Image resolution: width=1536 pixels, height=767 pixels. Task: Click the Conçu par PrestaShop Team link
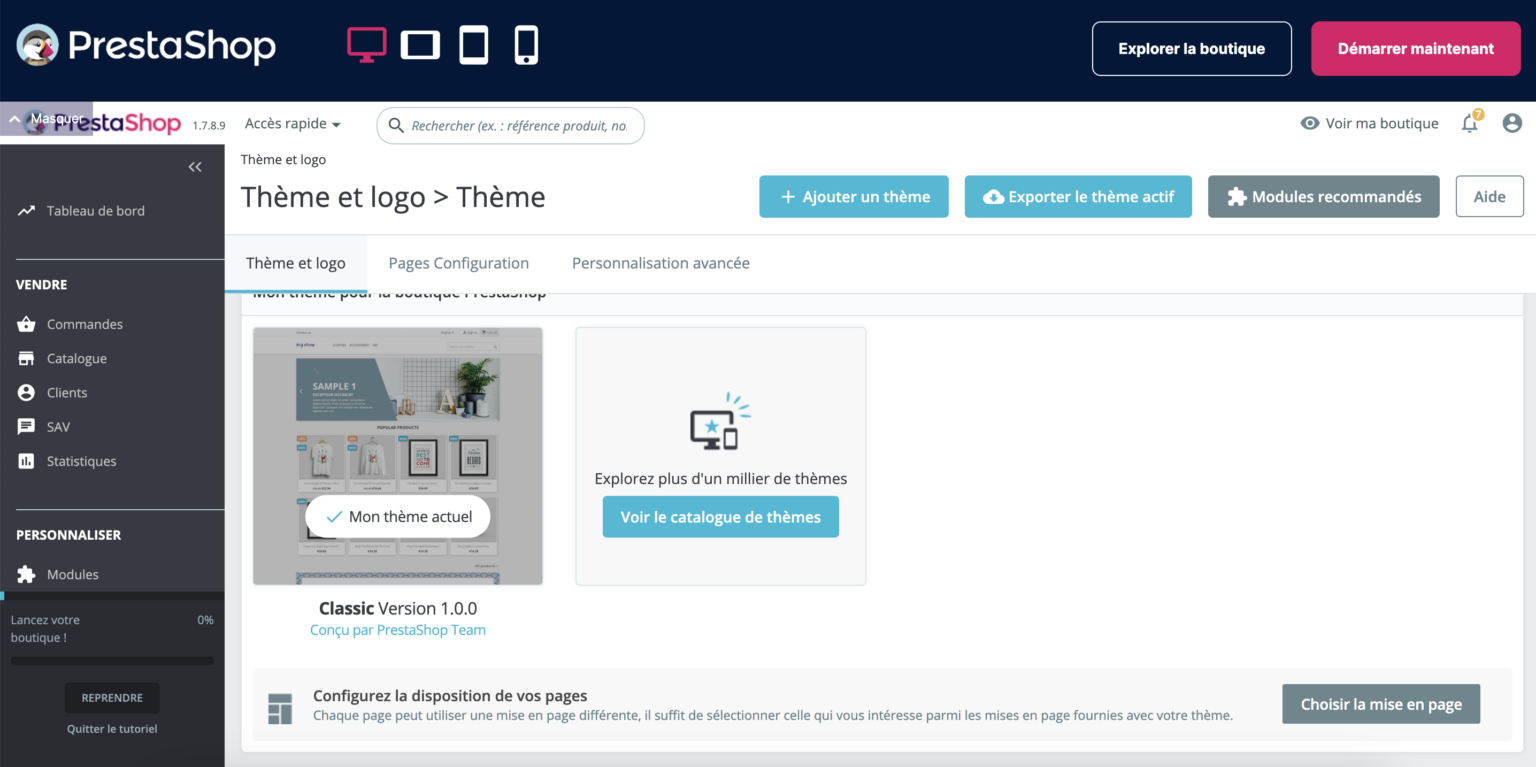[x=397, y=630]
